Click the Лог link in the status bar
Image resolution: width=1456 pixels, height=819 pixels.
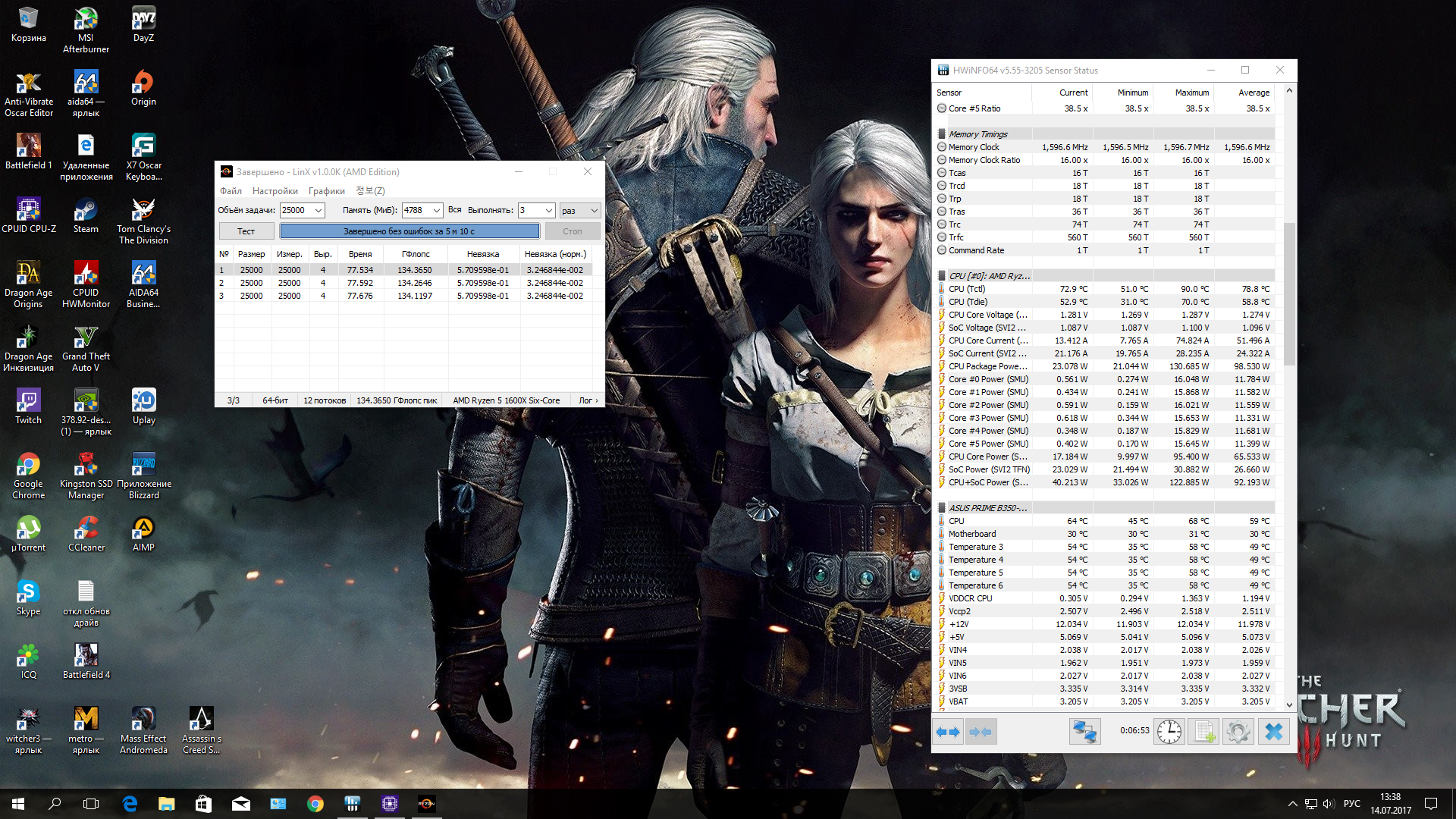pos(588,400)
